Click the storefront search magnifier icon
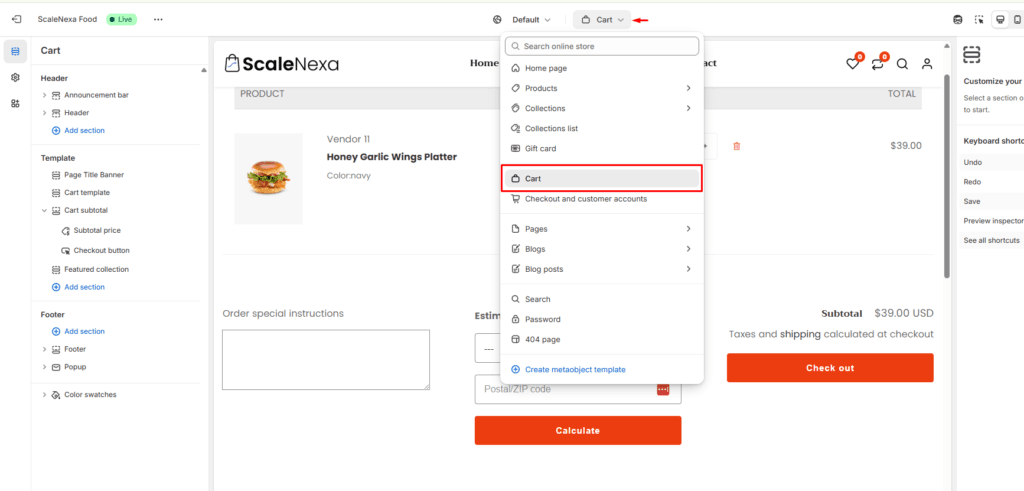This screenshot has width=1024, height=491. [902, 64]
